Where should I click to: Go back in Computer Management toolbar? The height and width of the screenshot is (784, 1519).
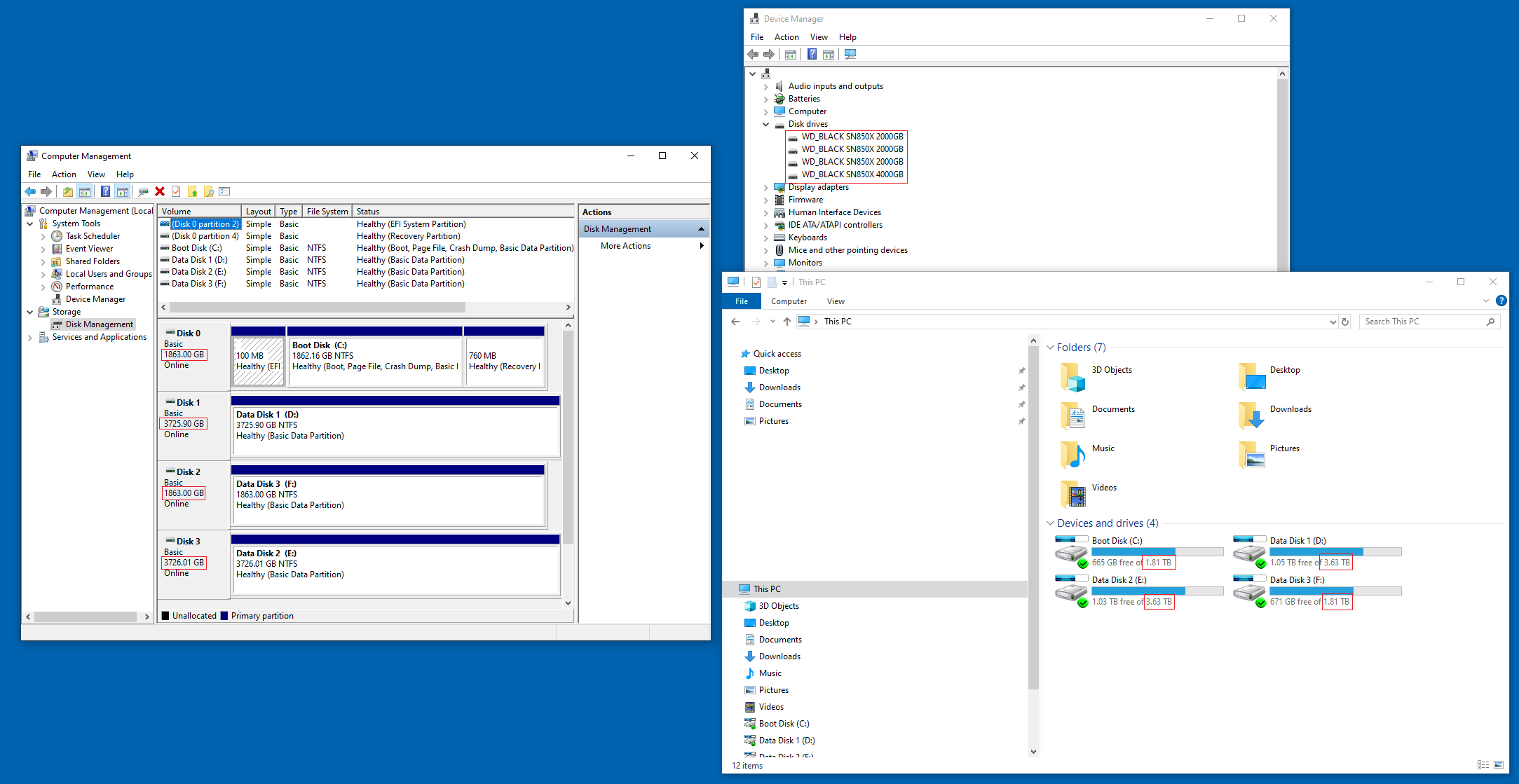(x=30, y=191)
